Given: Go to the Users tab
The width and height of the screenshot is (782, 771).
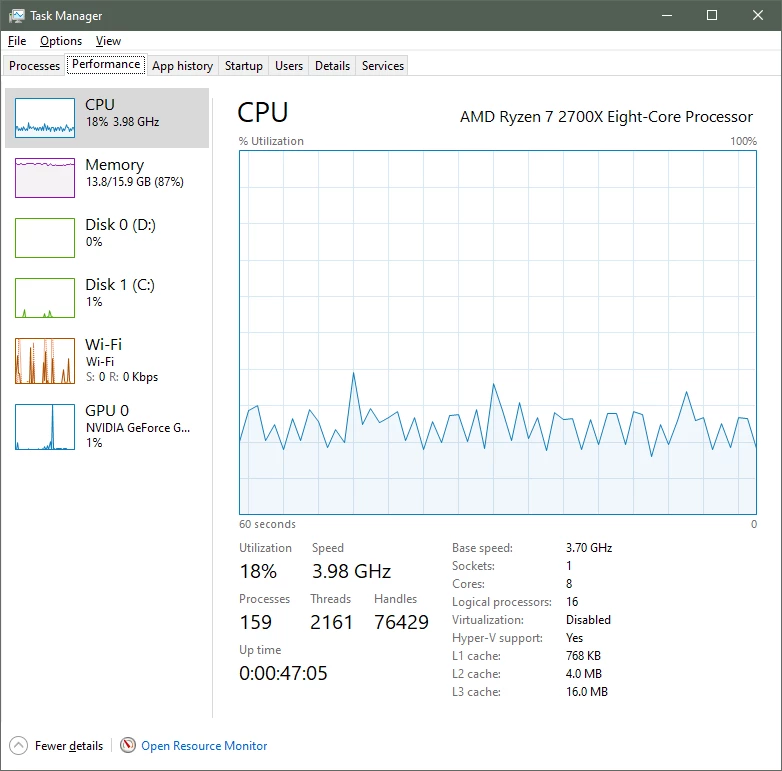Looking at the screenshot, I should [289, 66].
